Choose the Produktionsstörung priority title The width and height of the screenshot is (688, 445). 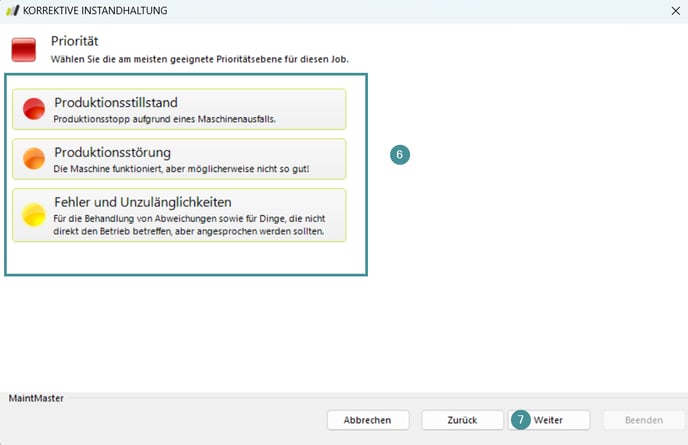[x=112, y=152]
